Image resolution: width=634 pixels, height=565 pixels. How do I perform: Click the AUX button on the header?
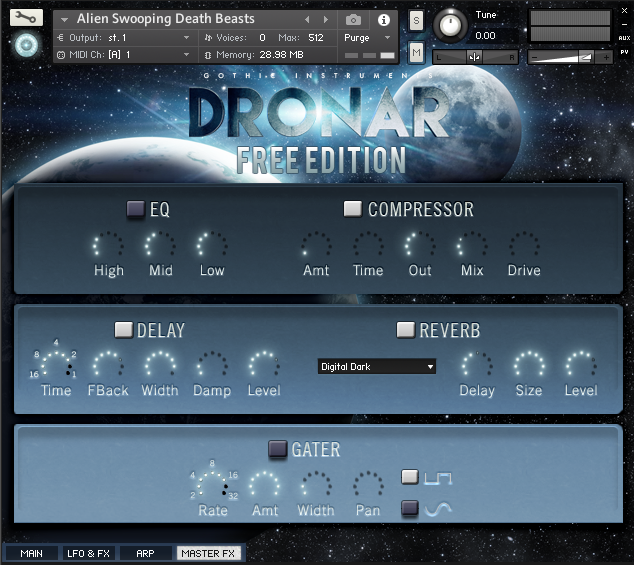[x=624, y=38]
